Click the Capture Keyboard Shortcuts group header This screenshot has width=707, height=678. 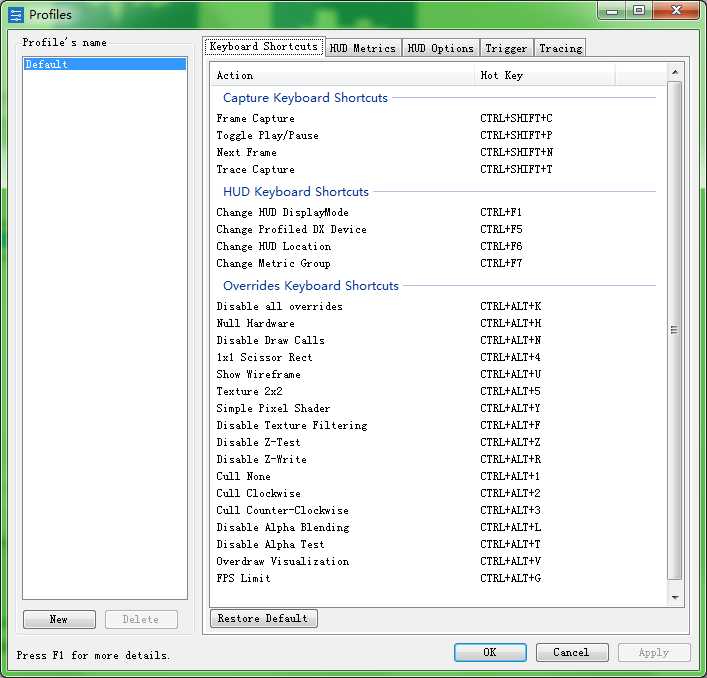(305, 98)
